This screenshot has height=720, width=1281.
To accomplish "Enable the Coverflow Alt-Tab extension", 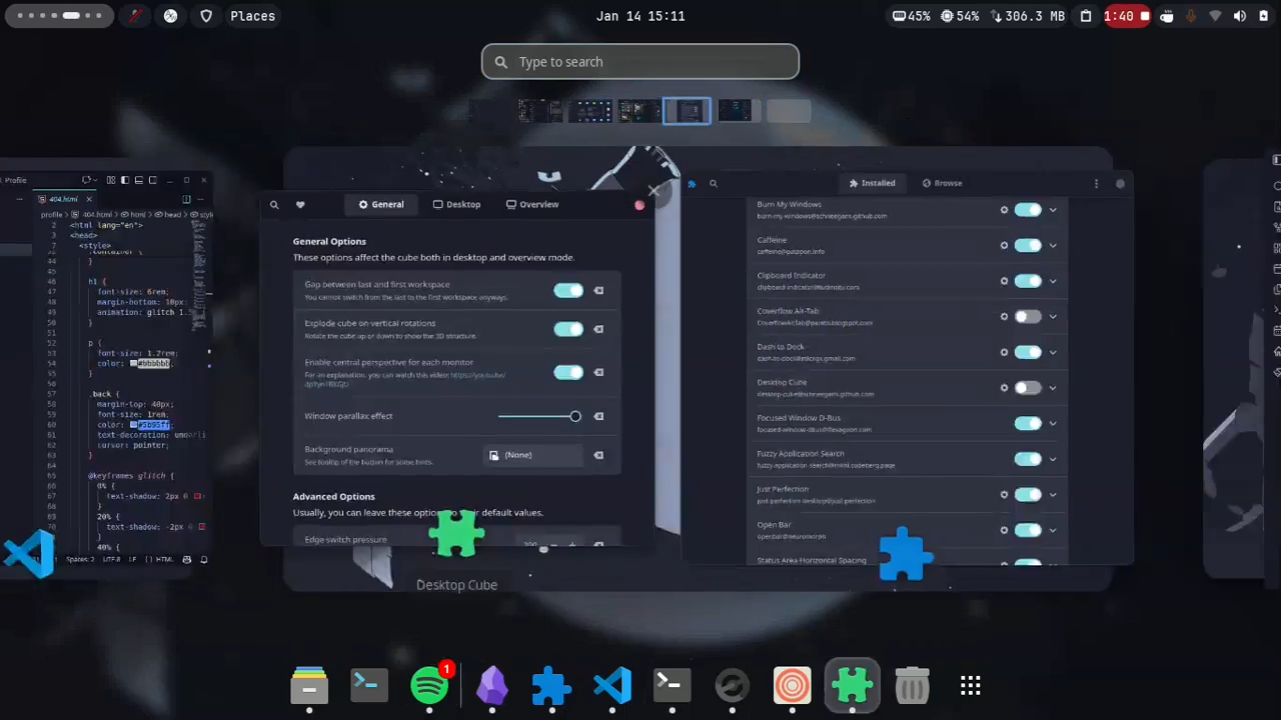I will pyautogui.click(x=1027, y=317).
